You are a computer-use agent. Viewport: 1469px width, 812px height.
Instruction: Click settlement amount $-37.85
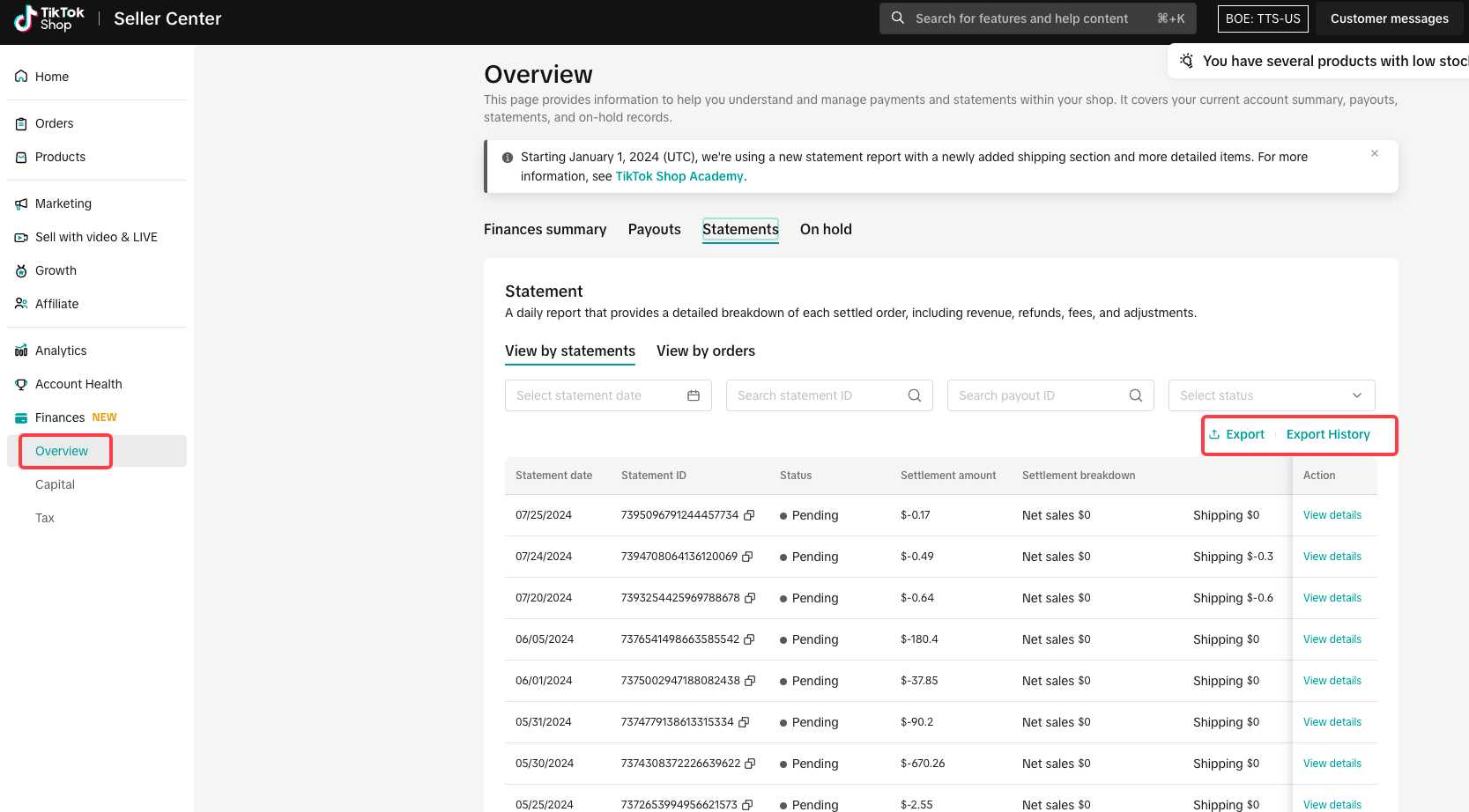[x=919, y=681]
